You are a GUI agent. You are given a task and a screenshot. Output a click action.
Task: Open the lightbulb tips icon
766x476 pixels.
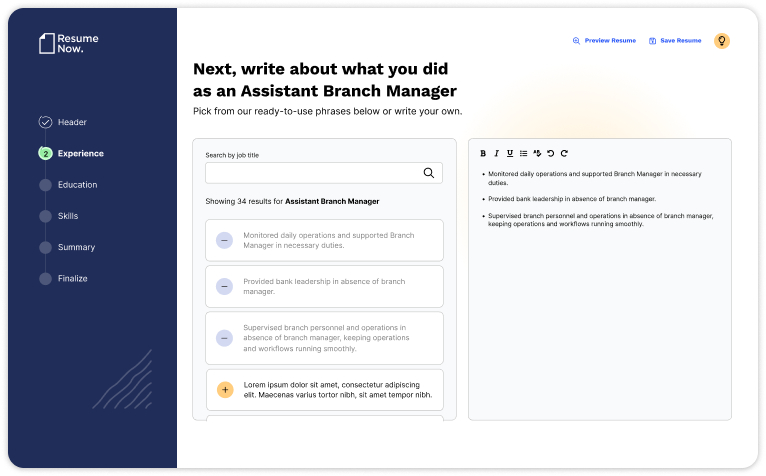pos(721,41)
